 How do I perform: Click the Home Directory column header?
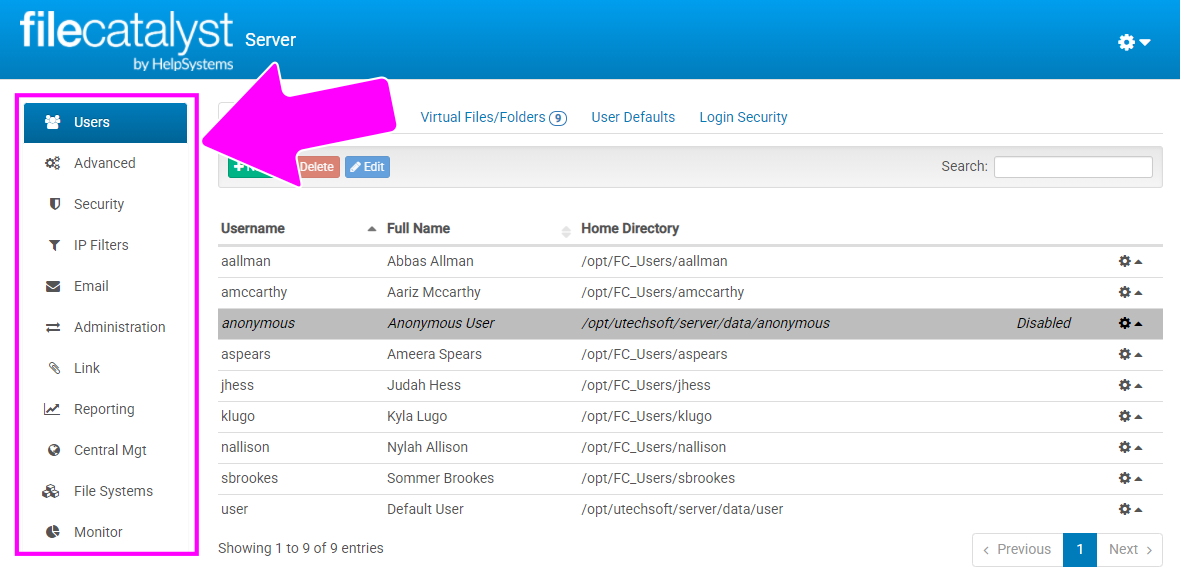[x=630, y=228]
